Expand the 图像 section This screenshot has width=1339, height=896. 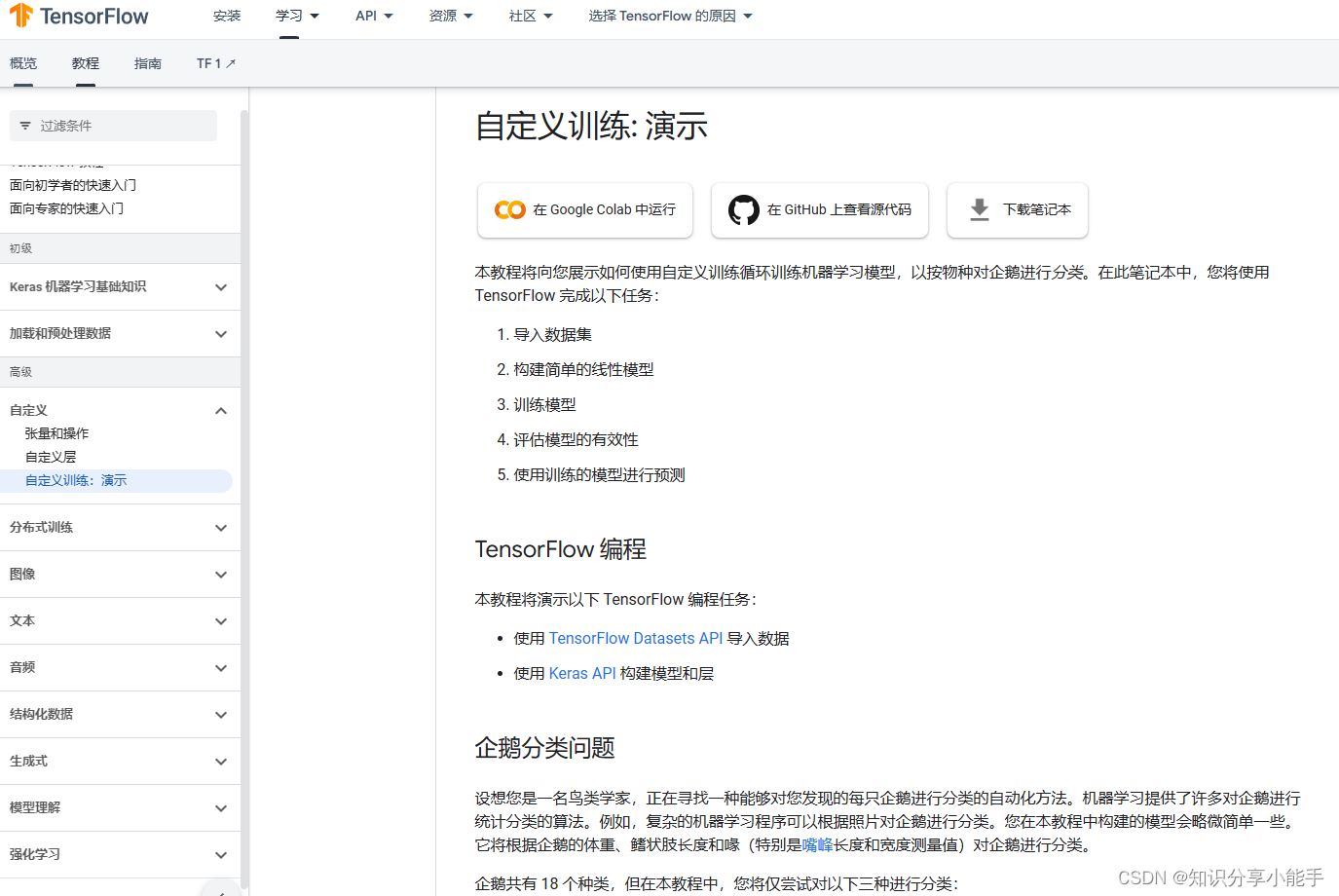coord(120,575)
